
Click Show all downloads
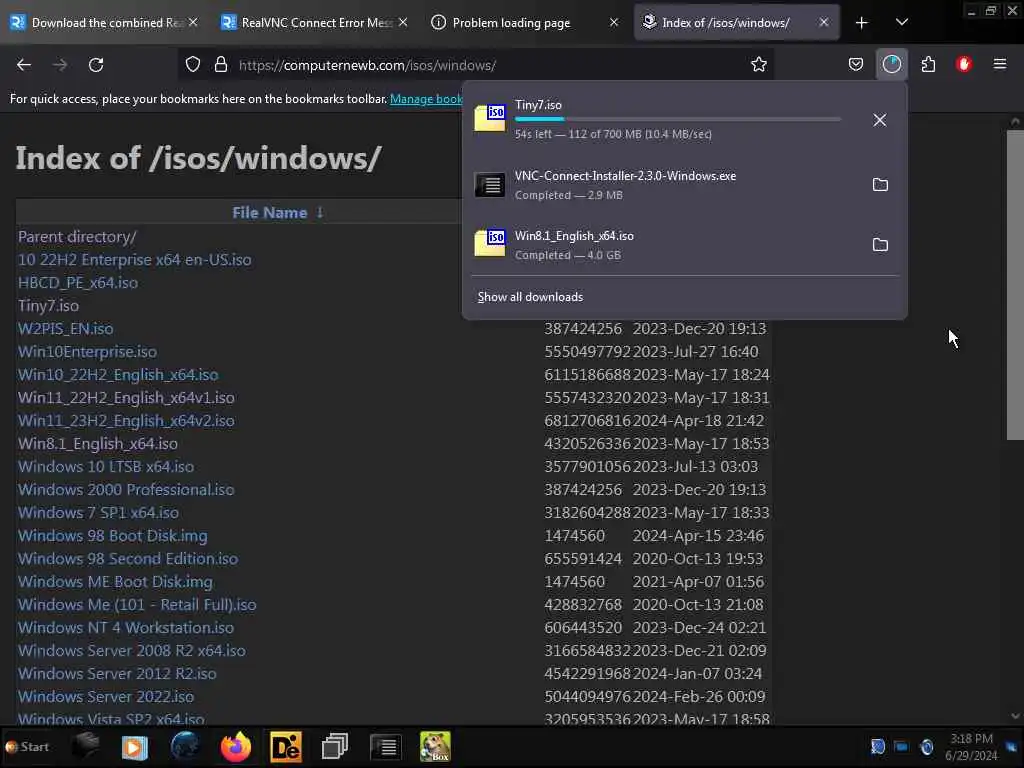click(x=530, y=297)
